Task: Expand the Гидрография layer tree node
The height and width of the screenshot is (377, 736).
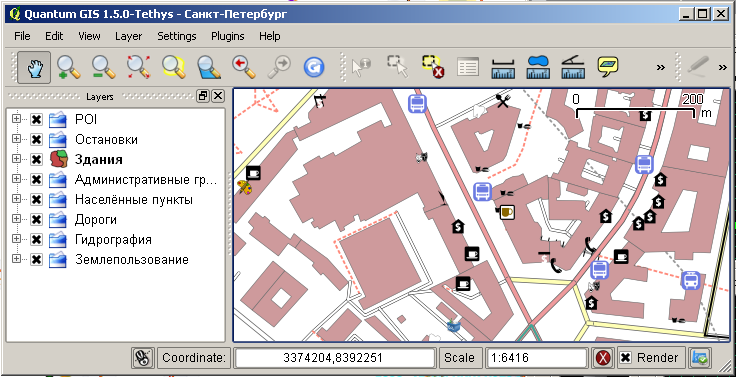Action: 16,239
